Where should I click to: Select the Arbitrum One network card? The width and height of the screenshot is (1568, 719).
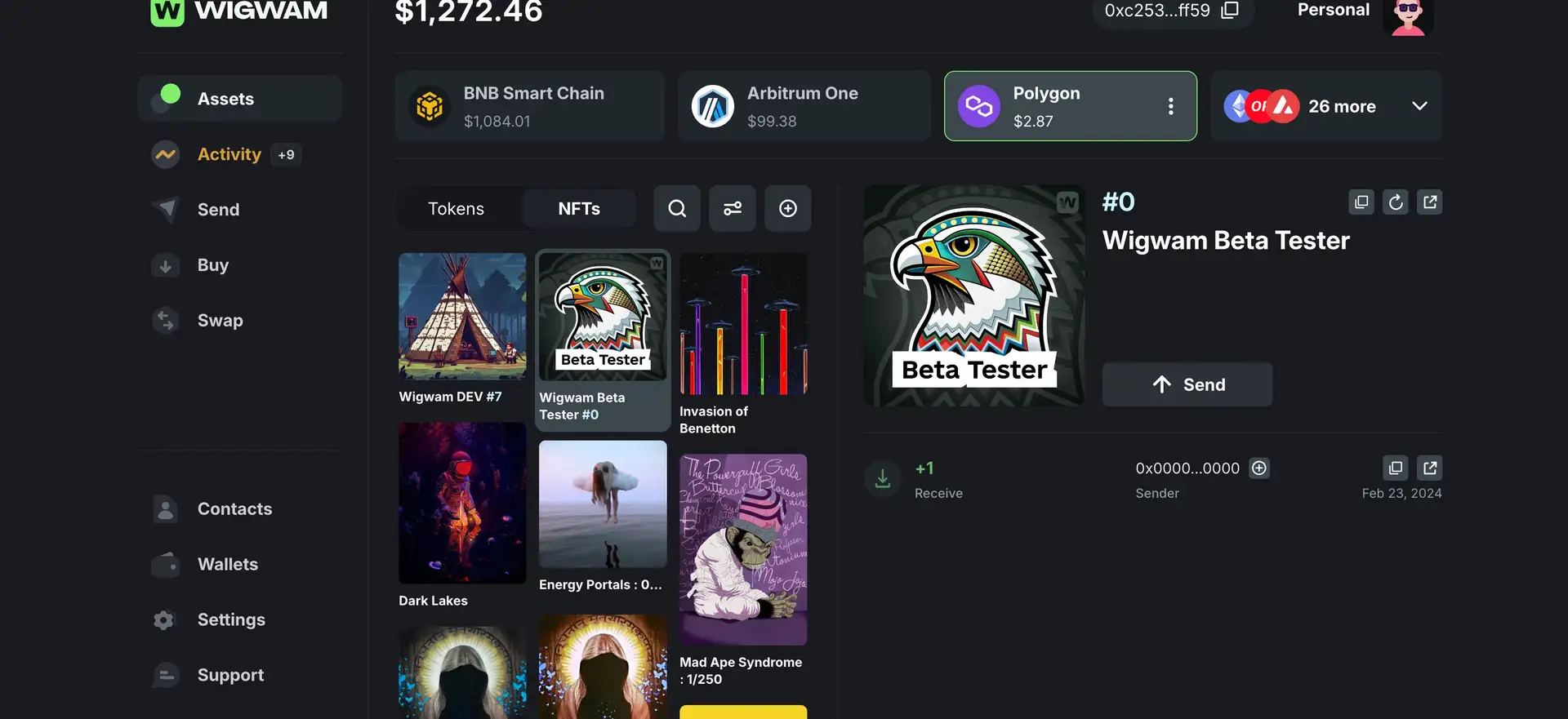click(804, 106)
